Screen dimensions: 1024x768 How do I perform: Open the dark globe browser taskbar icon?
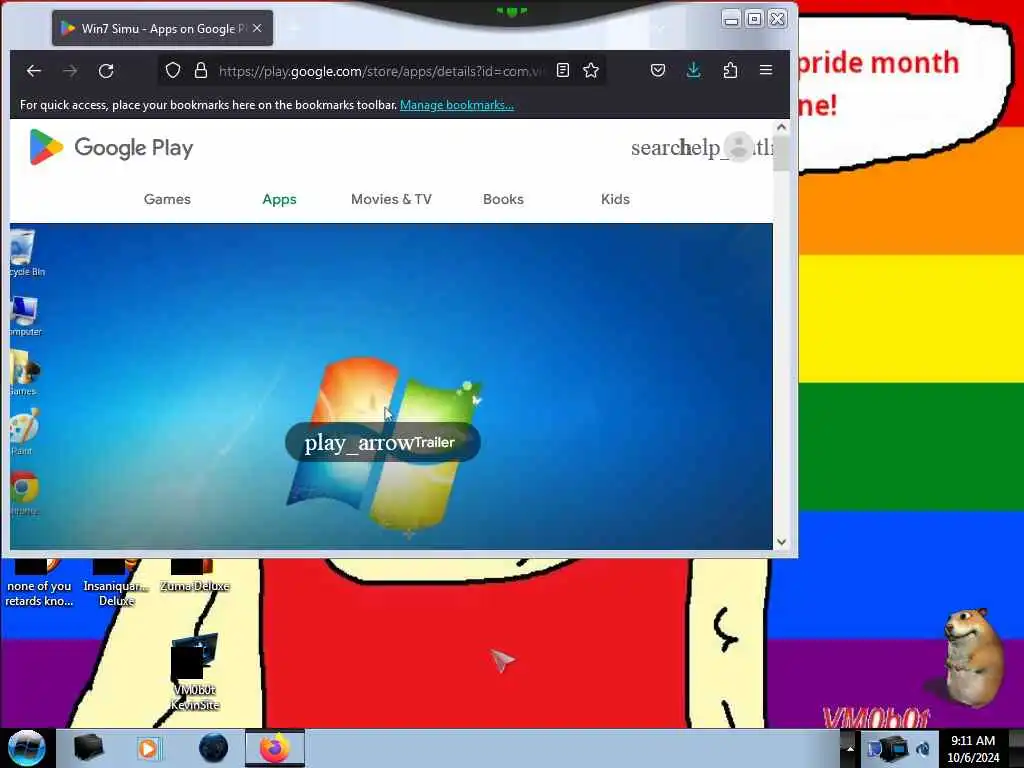point(213,748)
